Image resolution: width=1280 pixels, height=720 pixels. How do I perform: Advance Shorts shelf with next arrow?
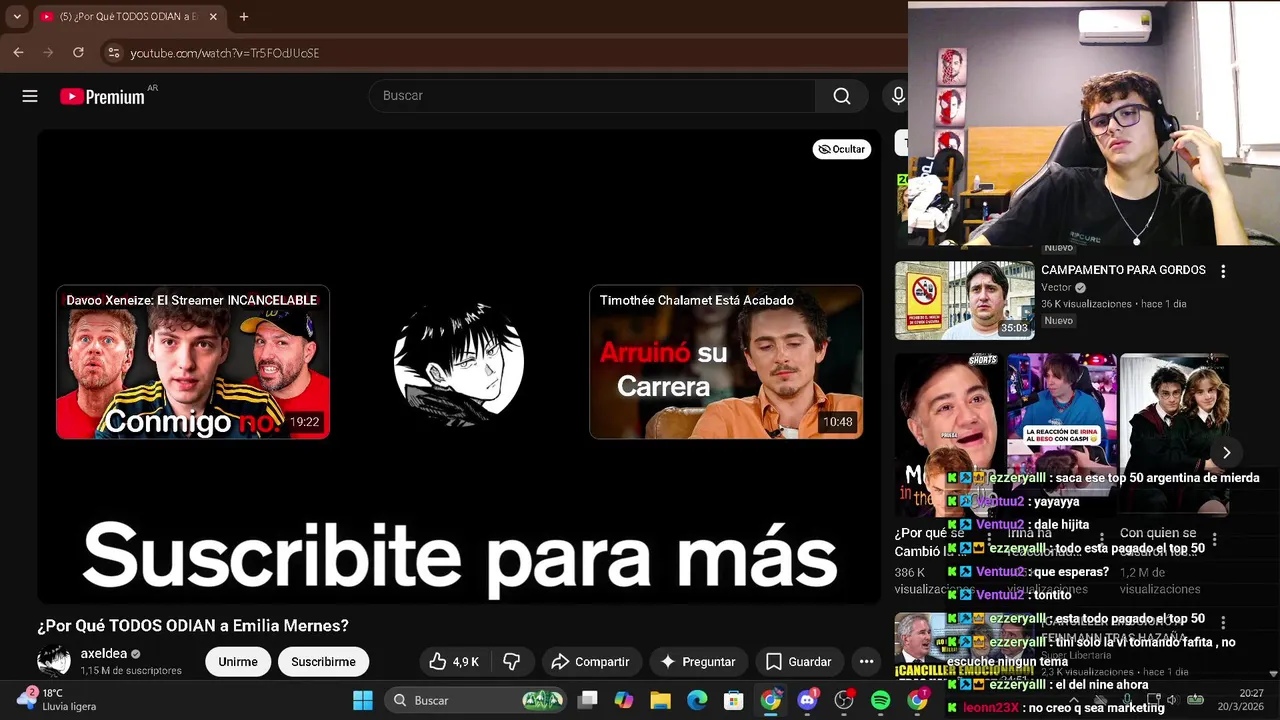click(x=1226, y=452)
